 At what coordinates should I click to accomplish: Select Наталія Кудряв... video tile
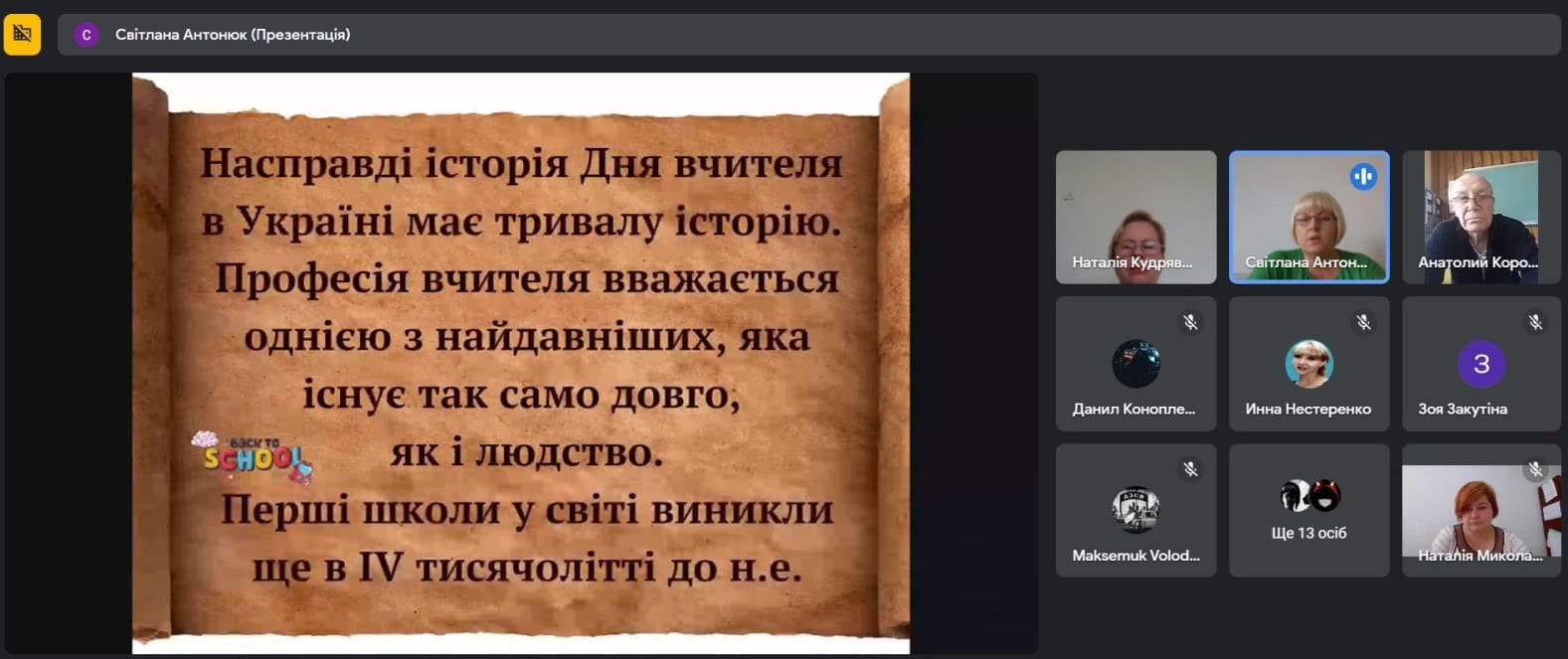click(x=1136, y=218)
